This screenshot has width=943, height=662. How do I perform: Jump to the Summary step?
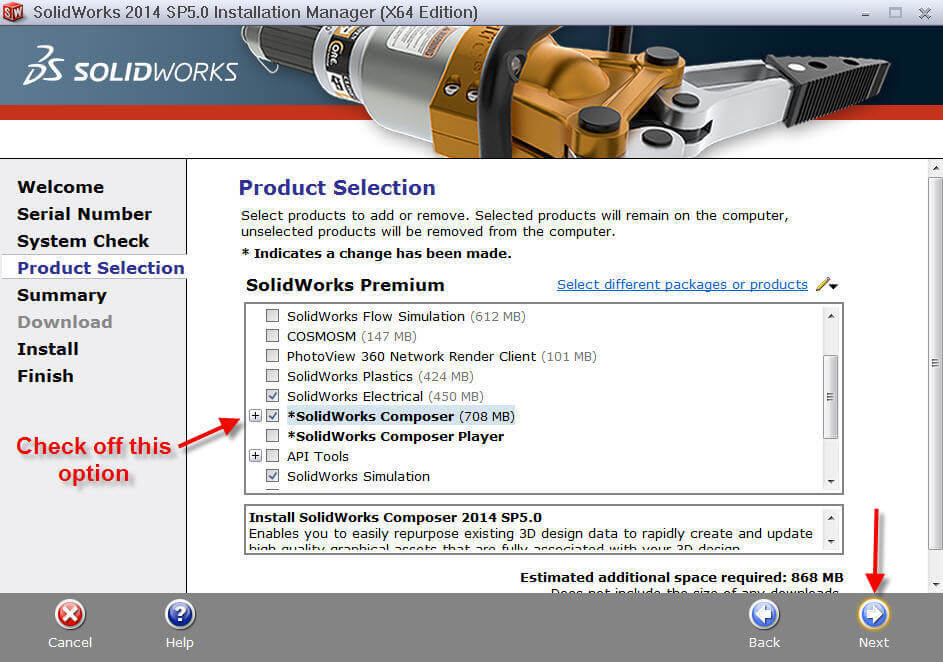tap(62, 295)
